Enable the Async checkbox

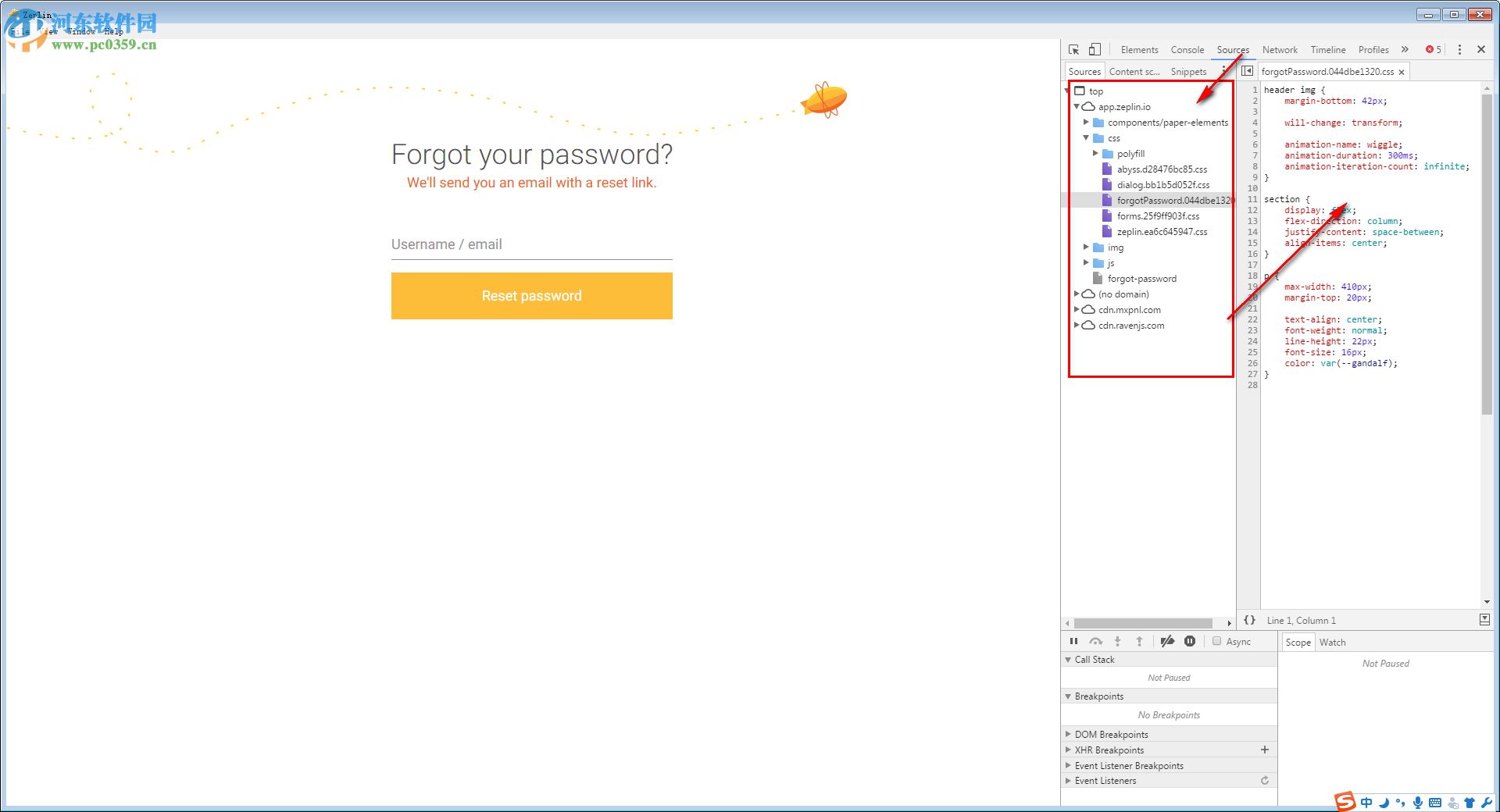coord(1216,641)
